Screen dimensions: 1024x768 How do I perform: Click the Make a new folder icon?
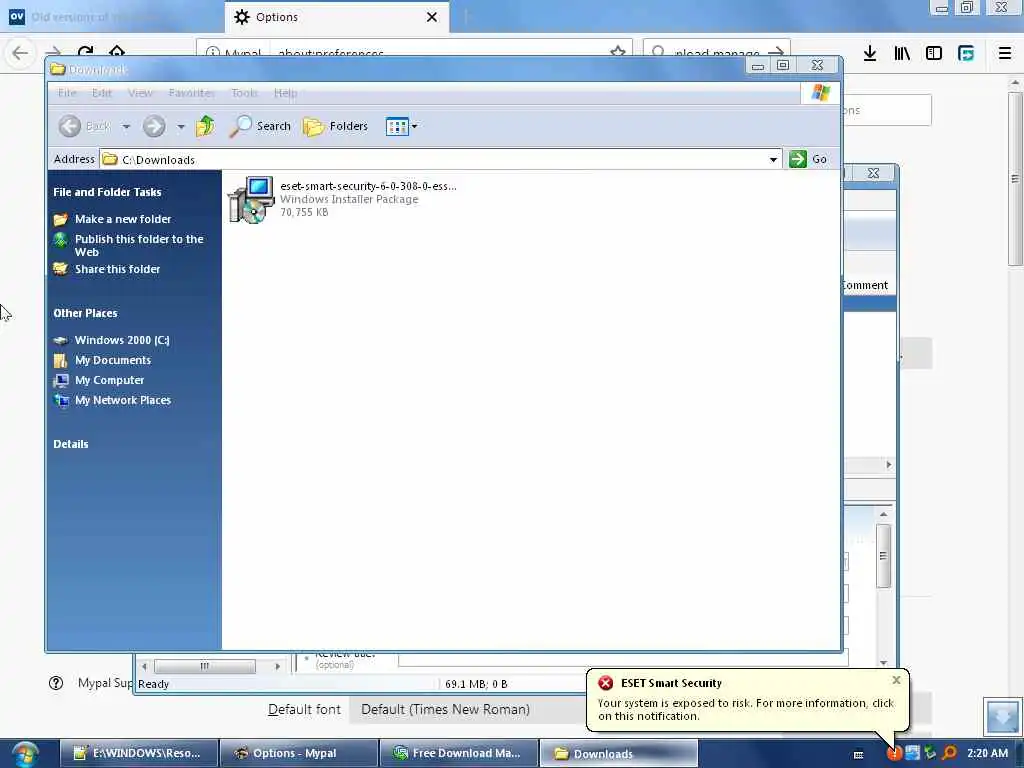[x=61, y=219]
